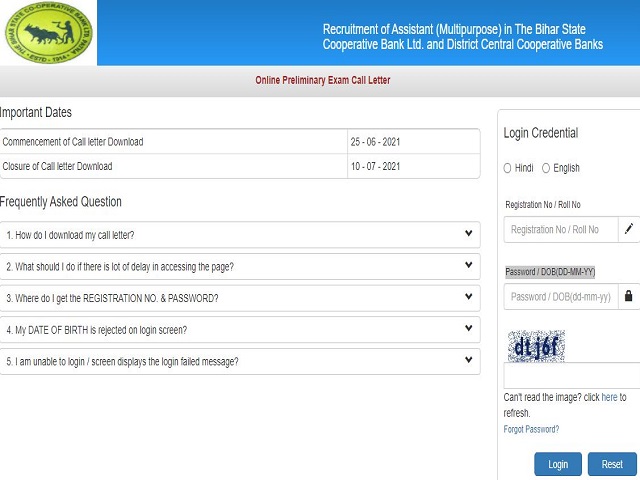This screenshot has width=640, height=480.
Task: Click the highlighted 'Password / DOB(DD-MM-YY)' label
Action: pyautogui.click(x=550, y=272)
